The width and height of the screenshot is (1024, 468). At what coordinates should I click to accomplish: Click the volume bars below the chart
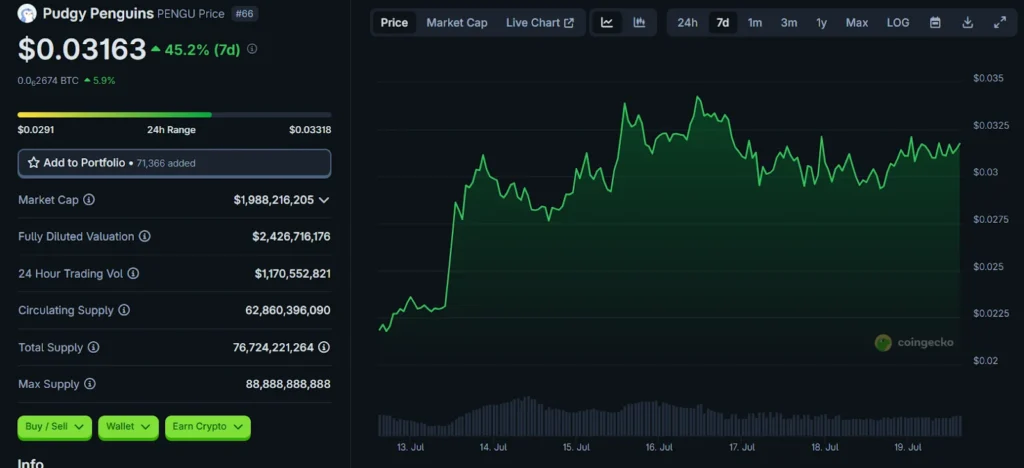[x=669, y=416]
